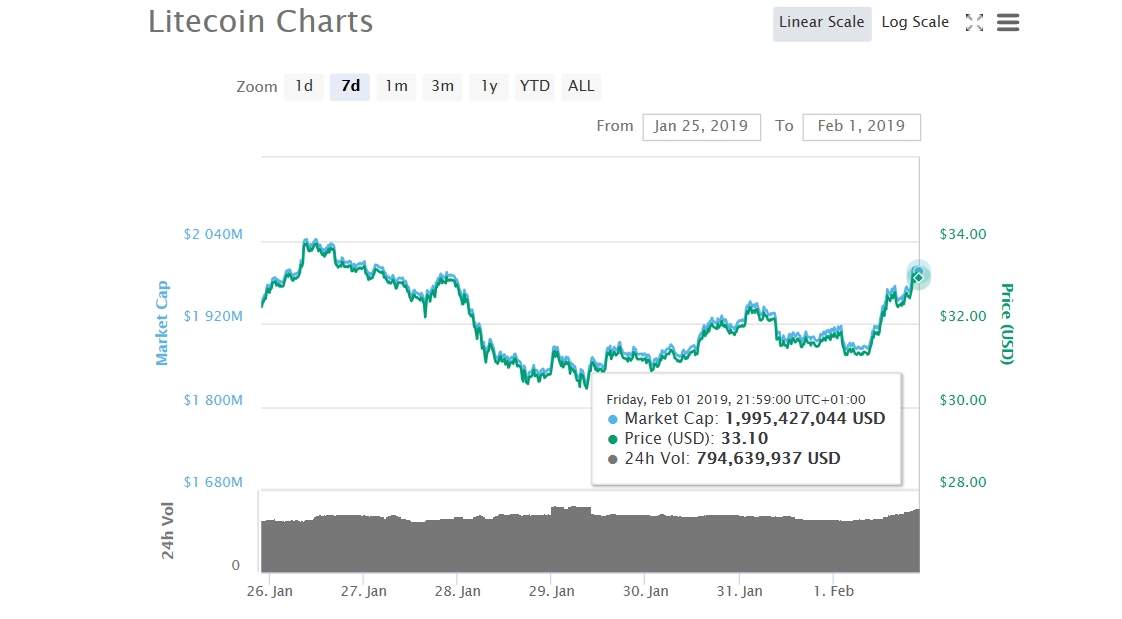Select YTD zoom range
This screenshot has height=619, width=1122.
tap(535, 87)
